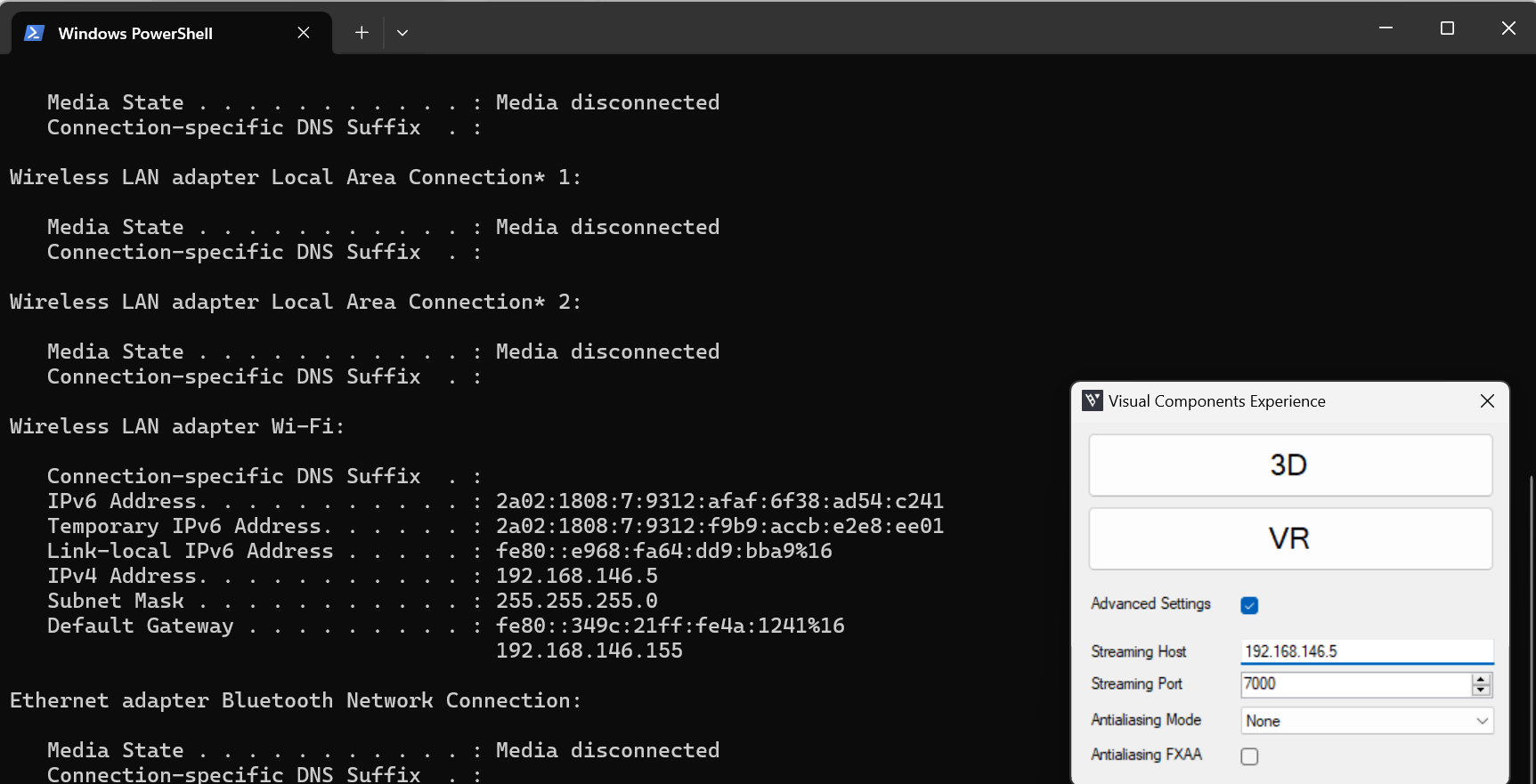The image size is (1536, 784).
Task: Select the Windows PowerShell tab
Action: coord(172,33)
